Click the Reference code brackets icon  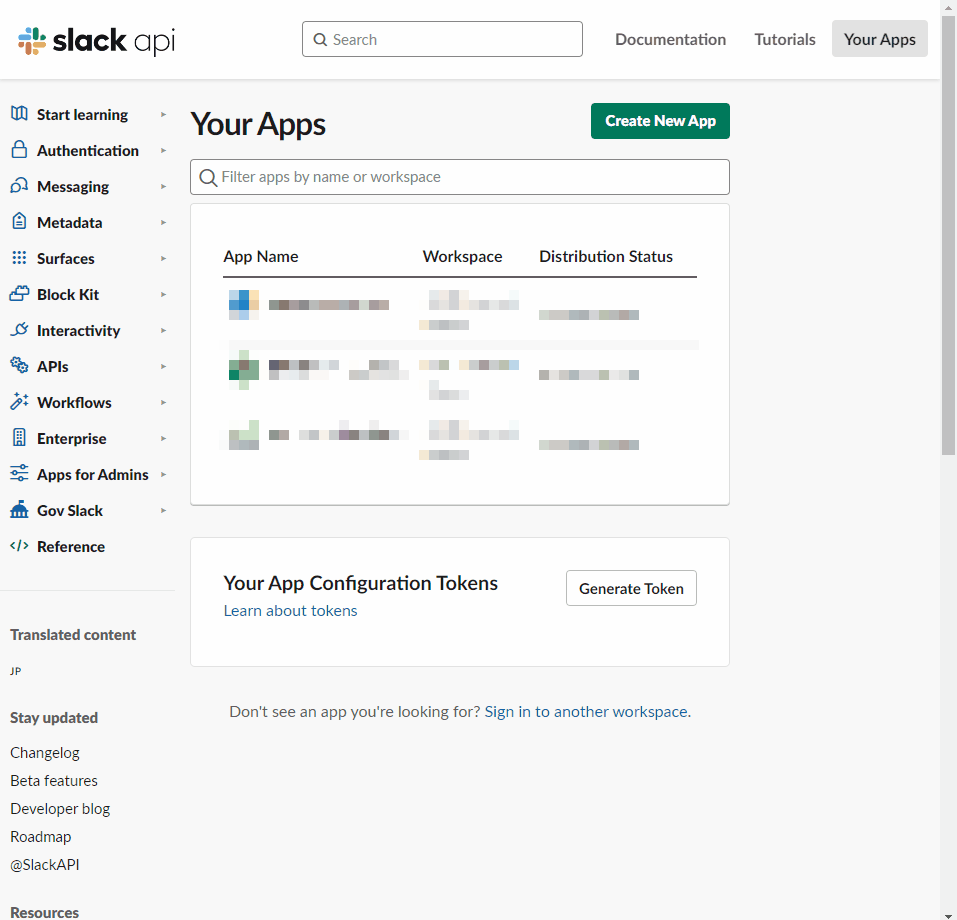(x=19, y=545)
